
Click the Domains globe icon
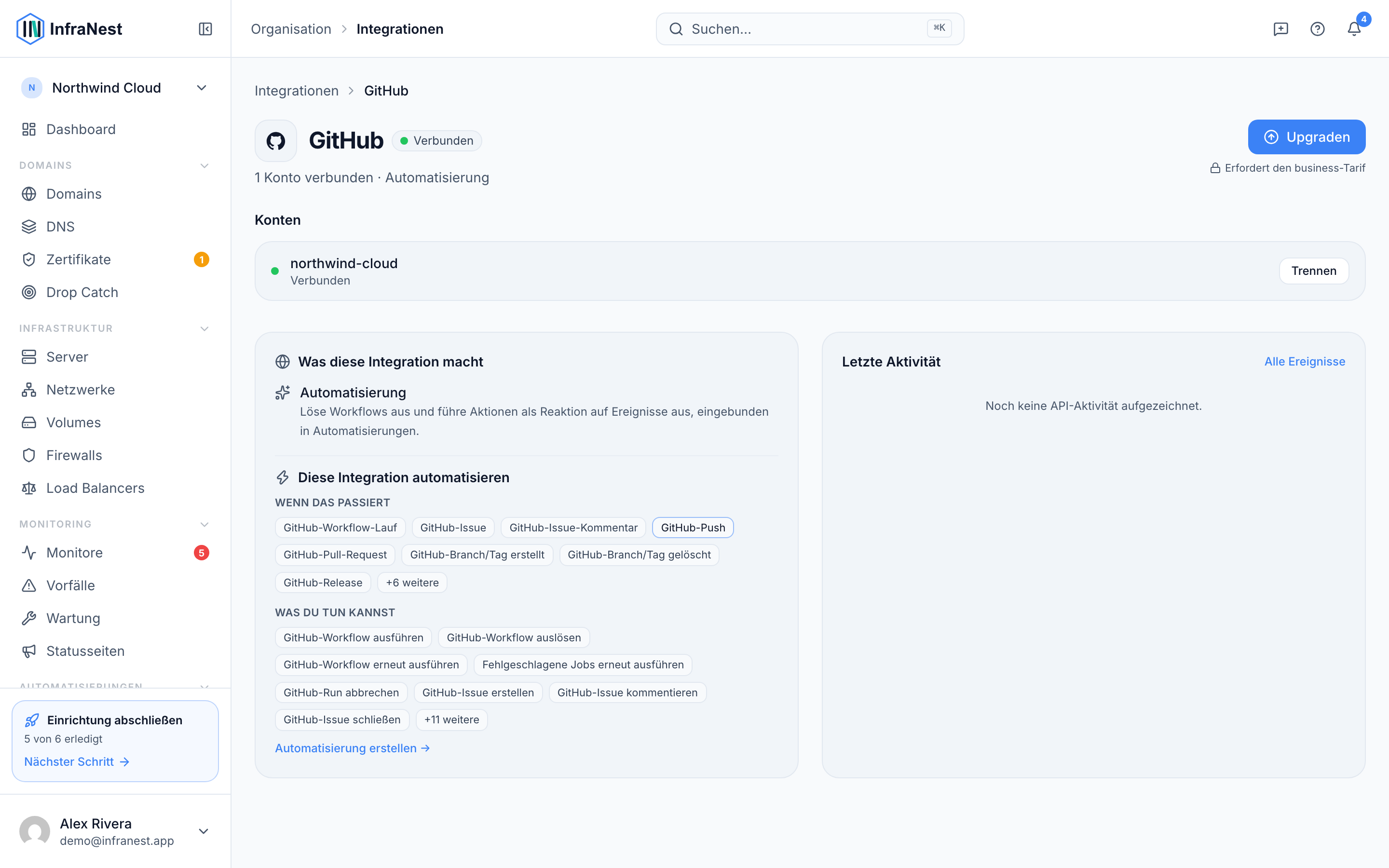[29, 194]
